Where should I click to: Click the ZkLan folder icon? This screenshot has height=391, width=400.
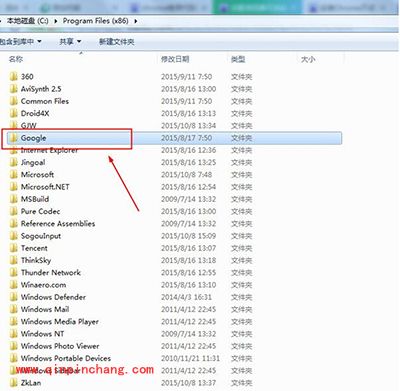tap(14, 383)
